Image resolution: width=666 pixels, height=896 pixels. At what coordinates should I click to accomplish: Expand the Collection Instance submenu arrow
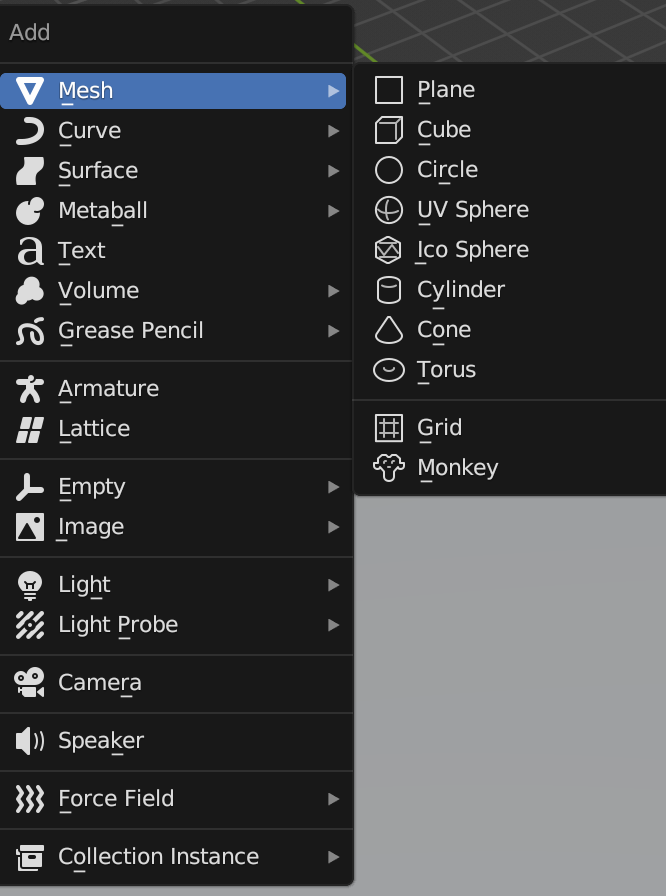333,857
